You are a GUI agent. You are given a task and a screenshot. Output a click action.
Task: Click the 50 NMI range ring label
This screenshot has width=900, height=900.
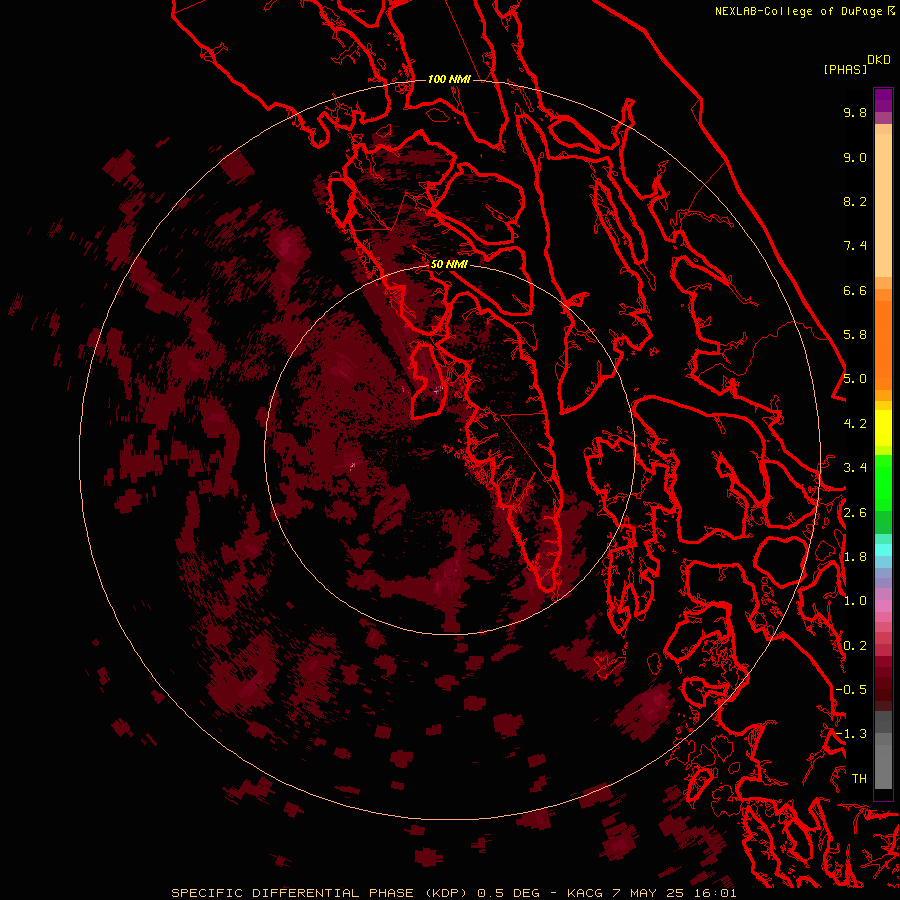(x=449, y=264)
